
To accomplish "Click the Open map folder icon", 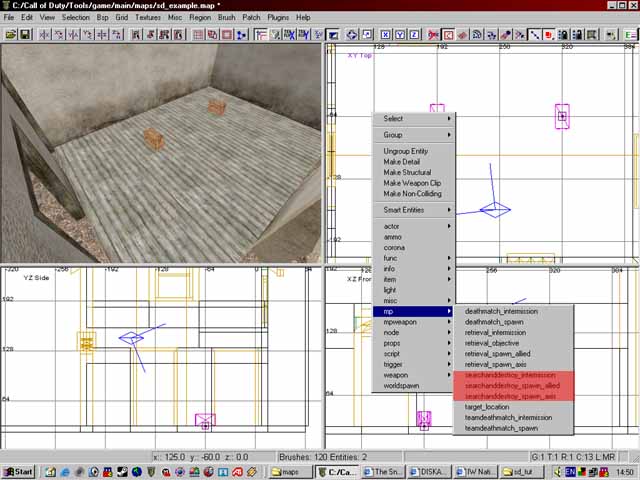I will (x=11, y=34).
